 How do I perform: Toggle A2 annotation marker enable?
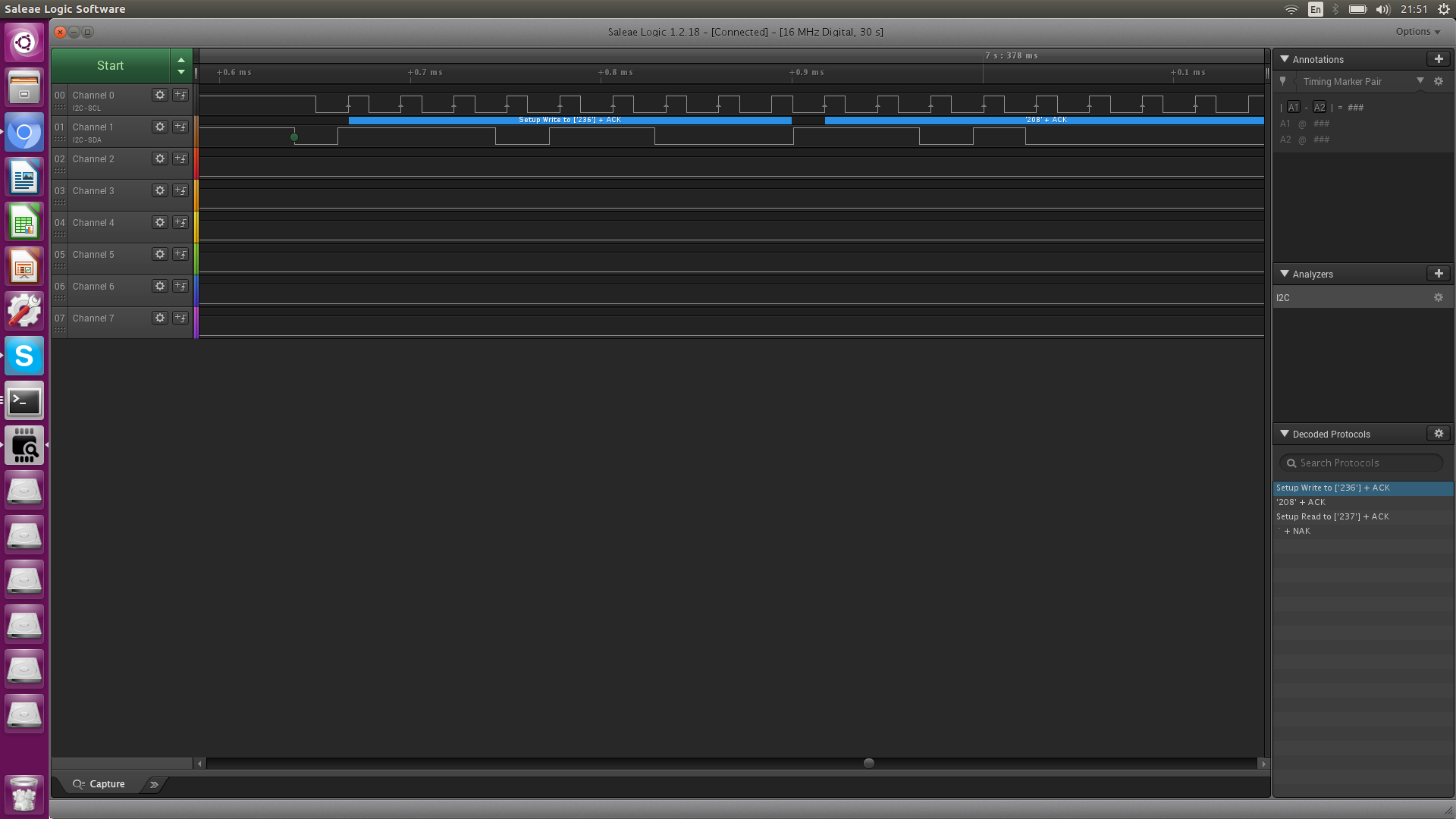1320,106
